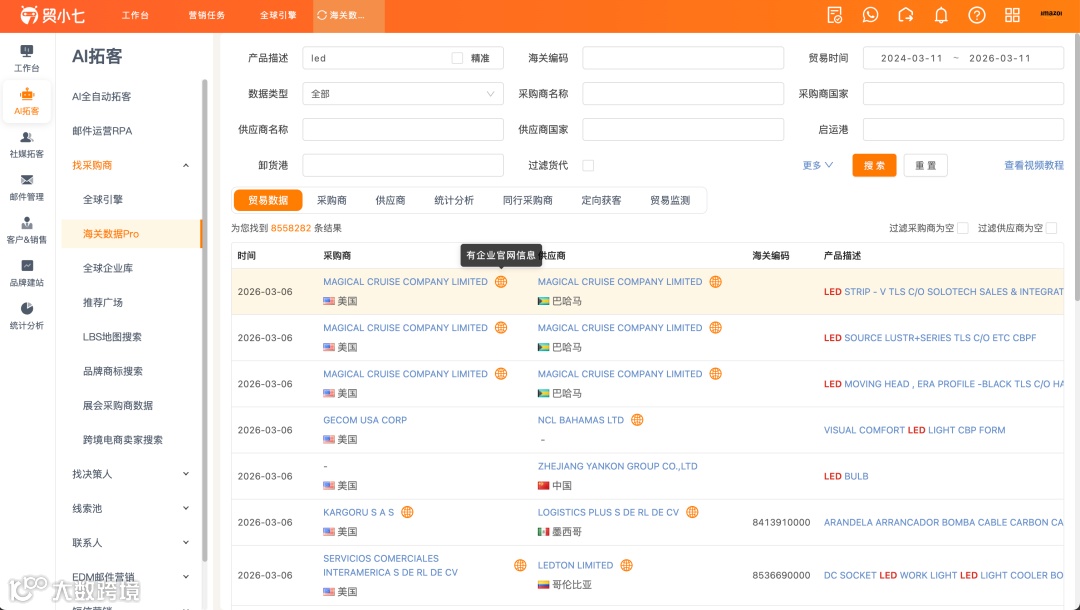The image size is (1080, 610).
Task: Click the customer service headset icon in header
Action: pos(906,14)
